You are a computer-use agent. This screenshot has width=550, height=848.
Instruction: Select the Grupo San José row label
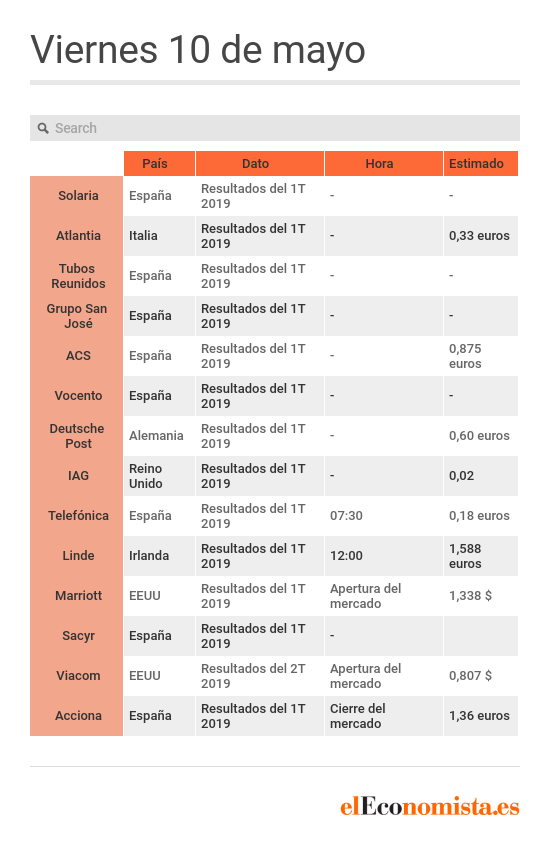point(77,316)
